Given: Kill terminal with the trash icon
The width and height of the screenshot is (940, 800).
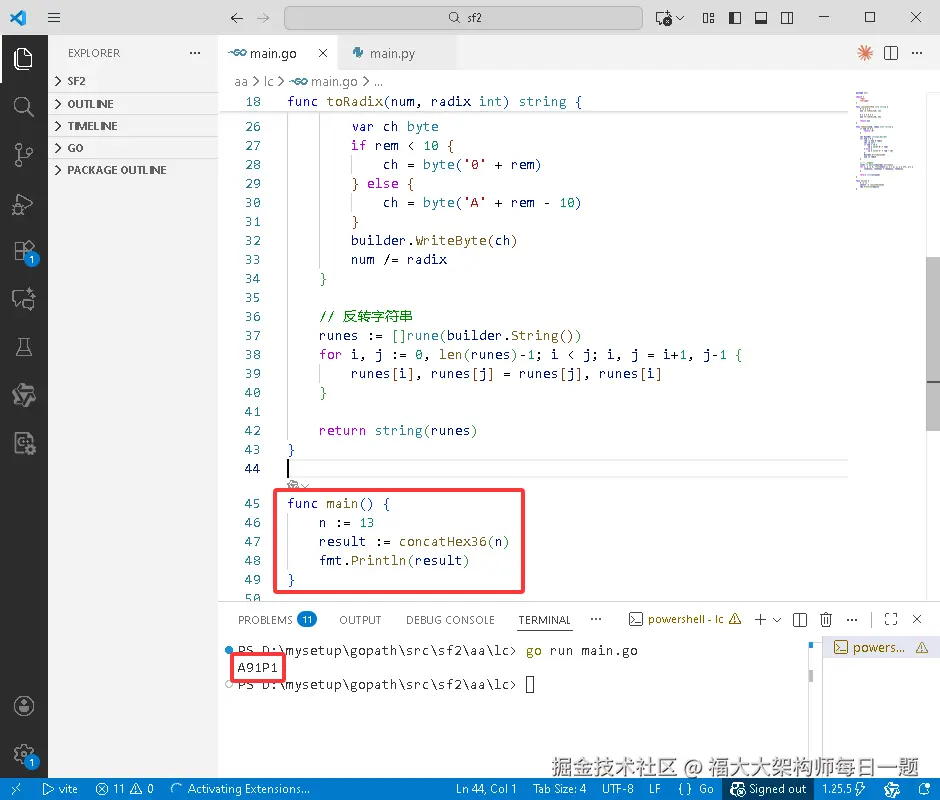Looking at the screenshot, I should pyautogui.click(x=825, y=619).
